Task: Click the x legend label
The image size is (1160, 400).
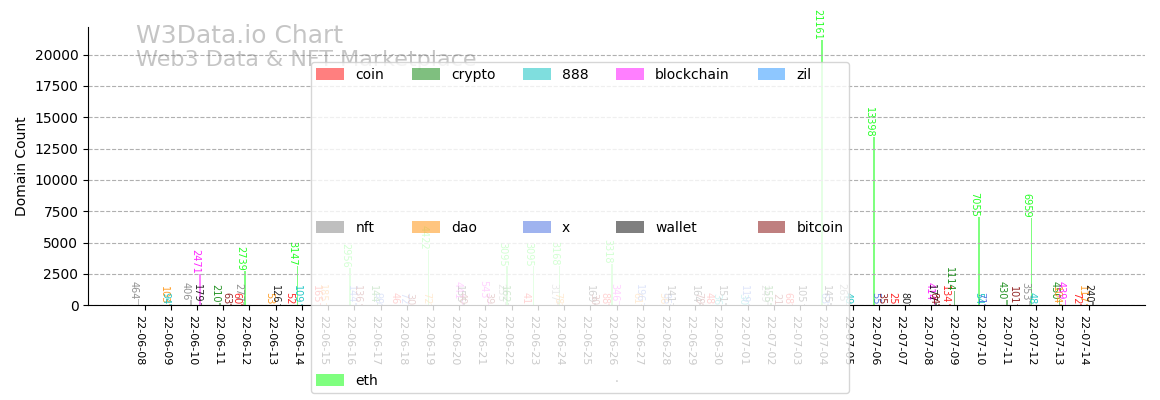Action: (566, 227)
